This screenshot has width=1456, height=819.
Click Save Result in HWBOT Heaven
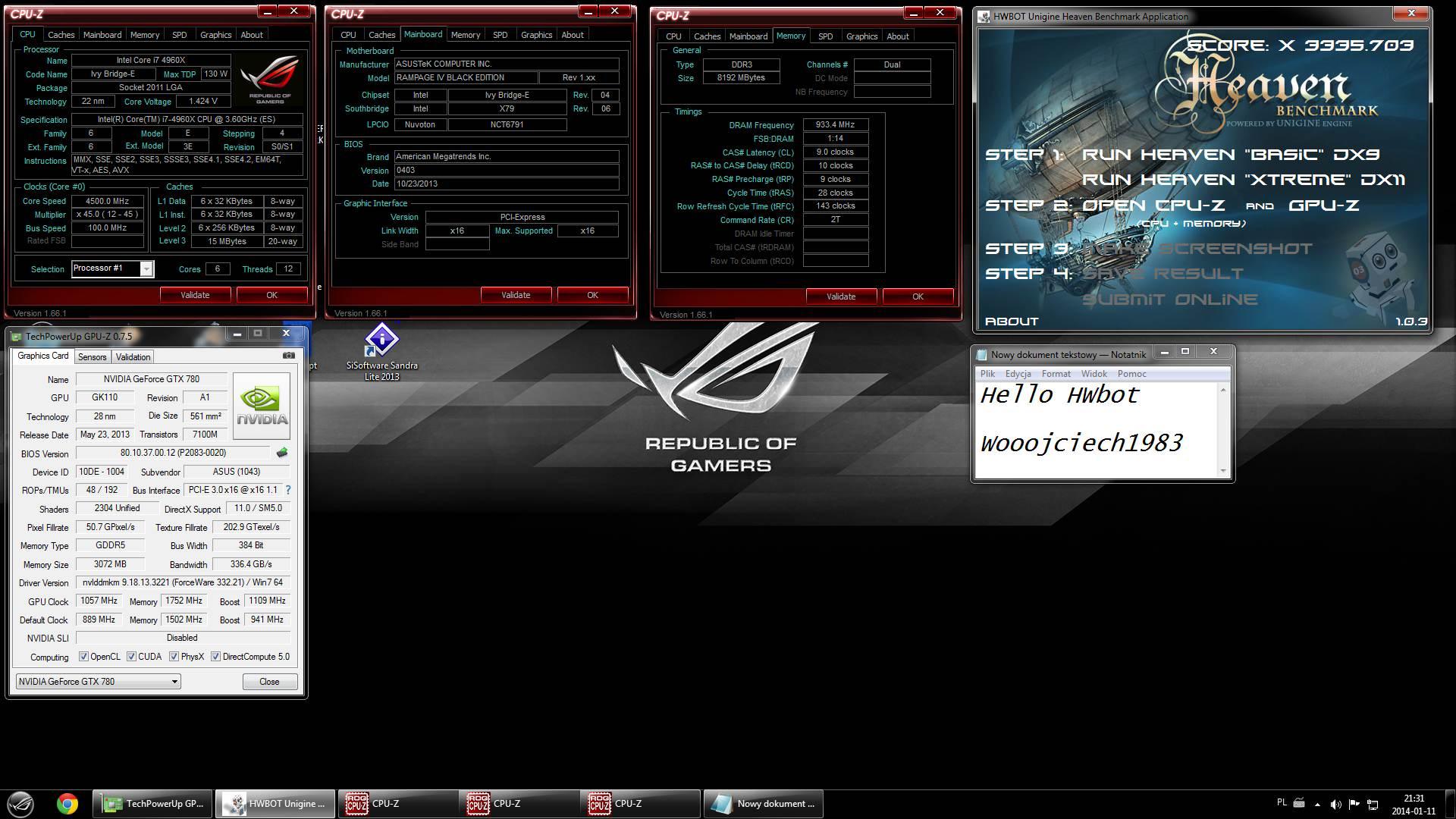click(x=1163, y=274)
